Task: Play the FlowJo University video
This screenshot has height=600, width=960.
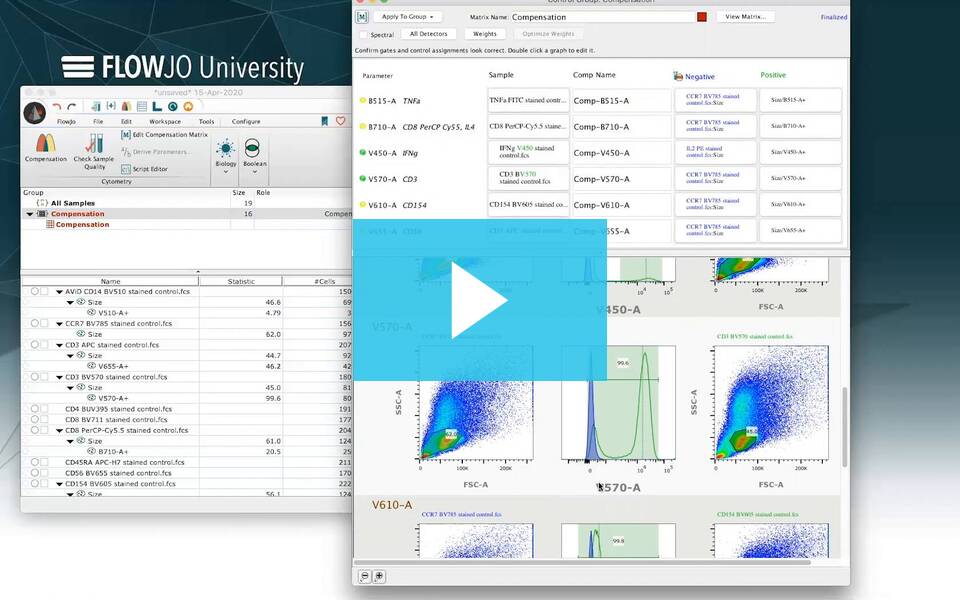Action: [x=479, y=300]
